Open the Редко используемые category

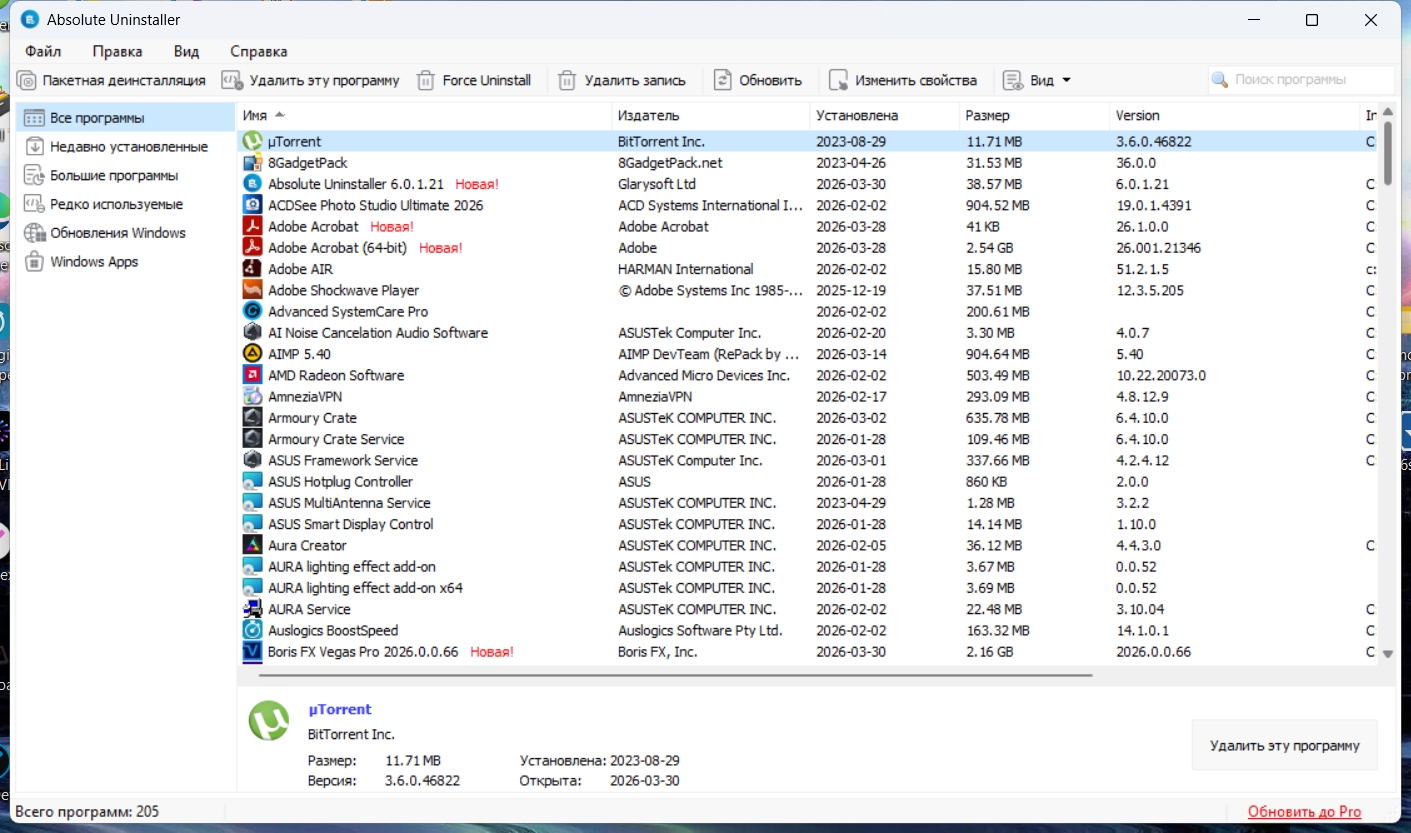tap(126, 204)
